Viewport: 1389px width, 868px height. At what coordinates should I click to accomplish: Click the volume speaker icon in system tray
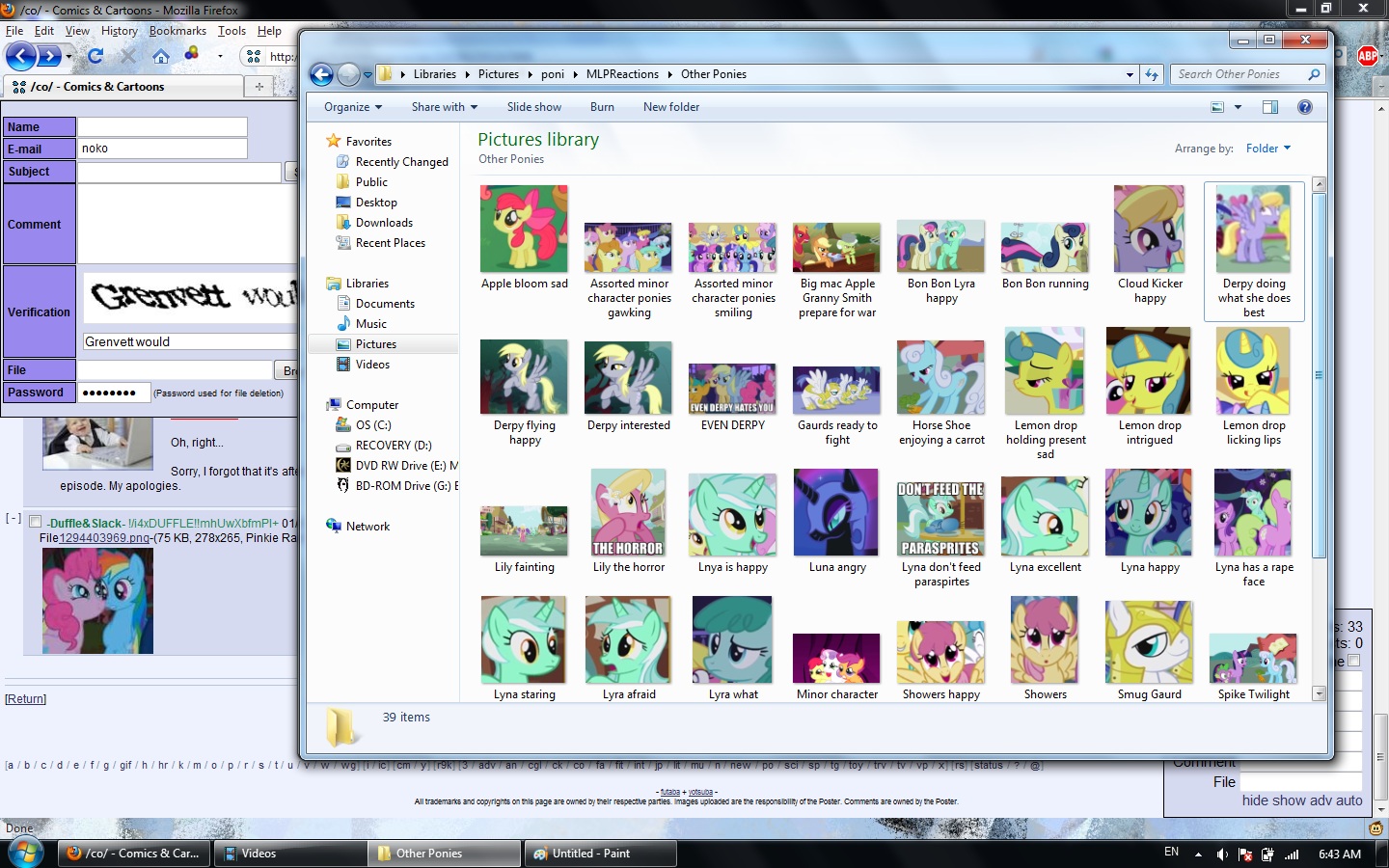point(1222,854)
